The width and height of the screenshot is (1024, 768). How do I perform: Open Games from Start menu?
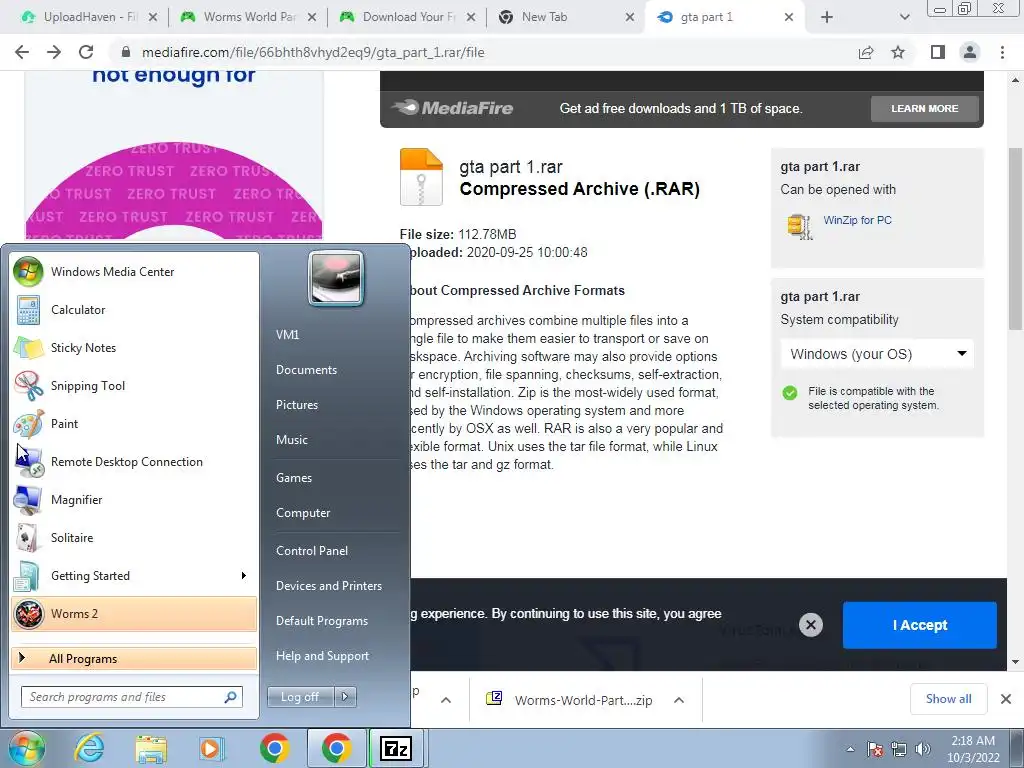(294, 478)
